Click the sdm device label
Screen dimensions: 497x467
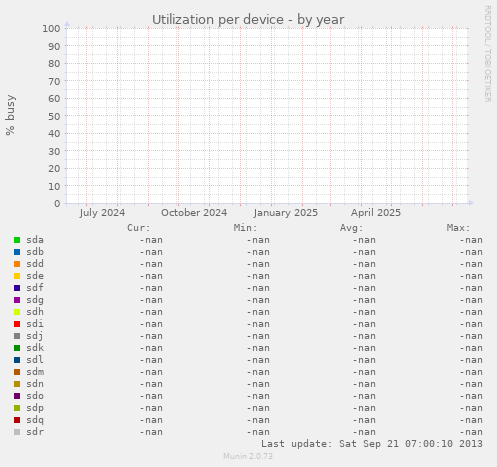point(35,372)
